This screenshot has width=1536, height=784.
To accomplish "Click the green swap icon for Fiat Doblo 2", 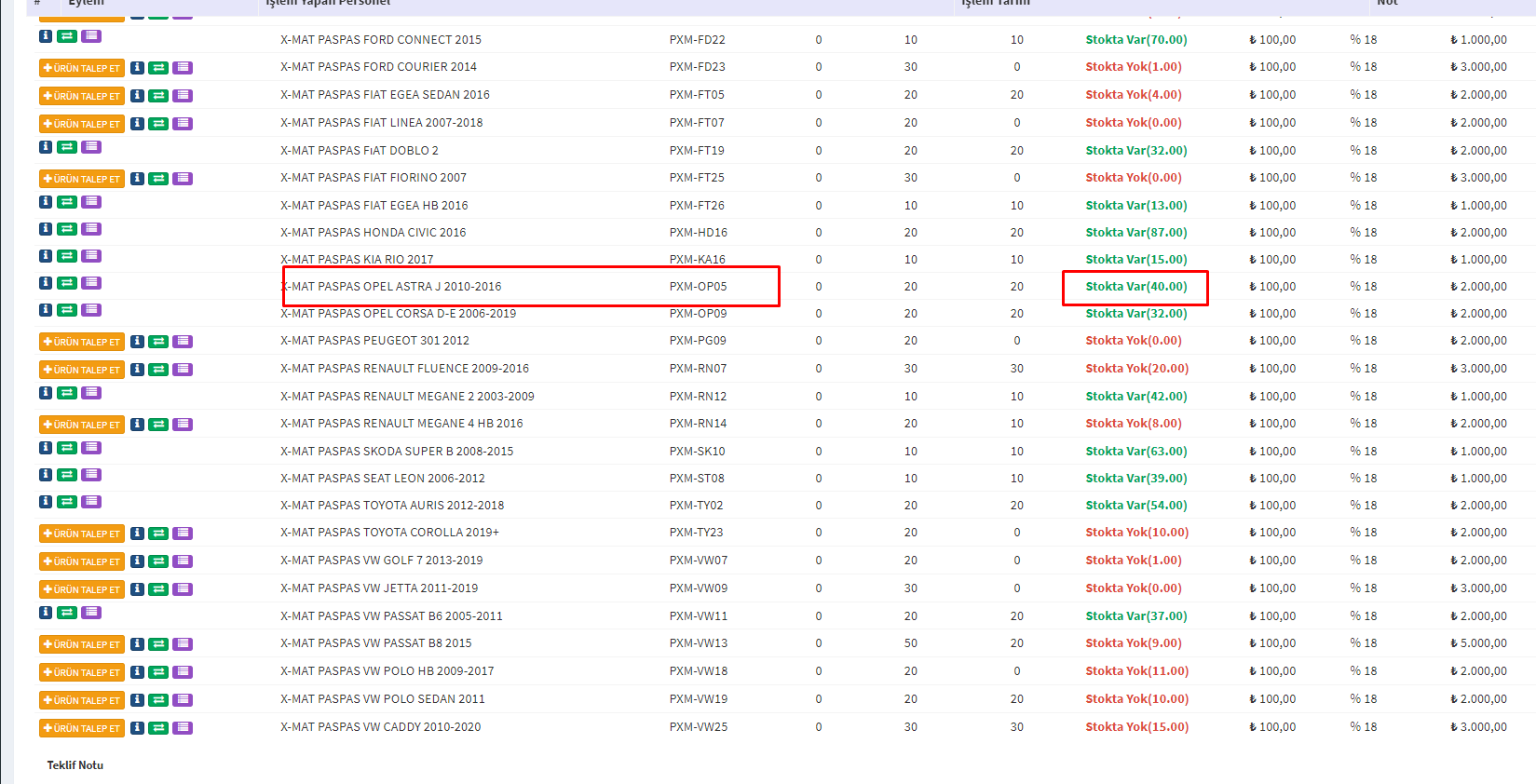I will [x=67, y=147].
